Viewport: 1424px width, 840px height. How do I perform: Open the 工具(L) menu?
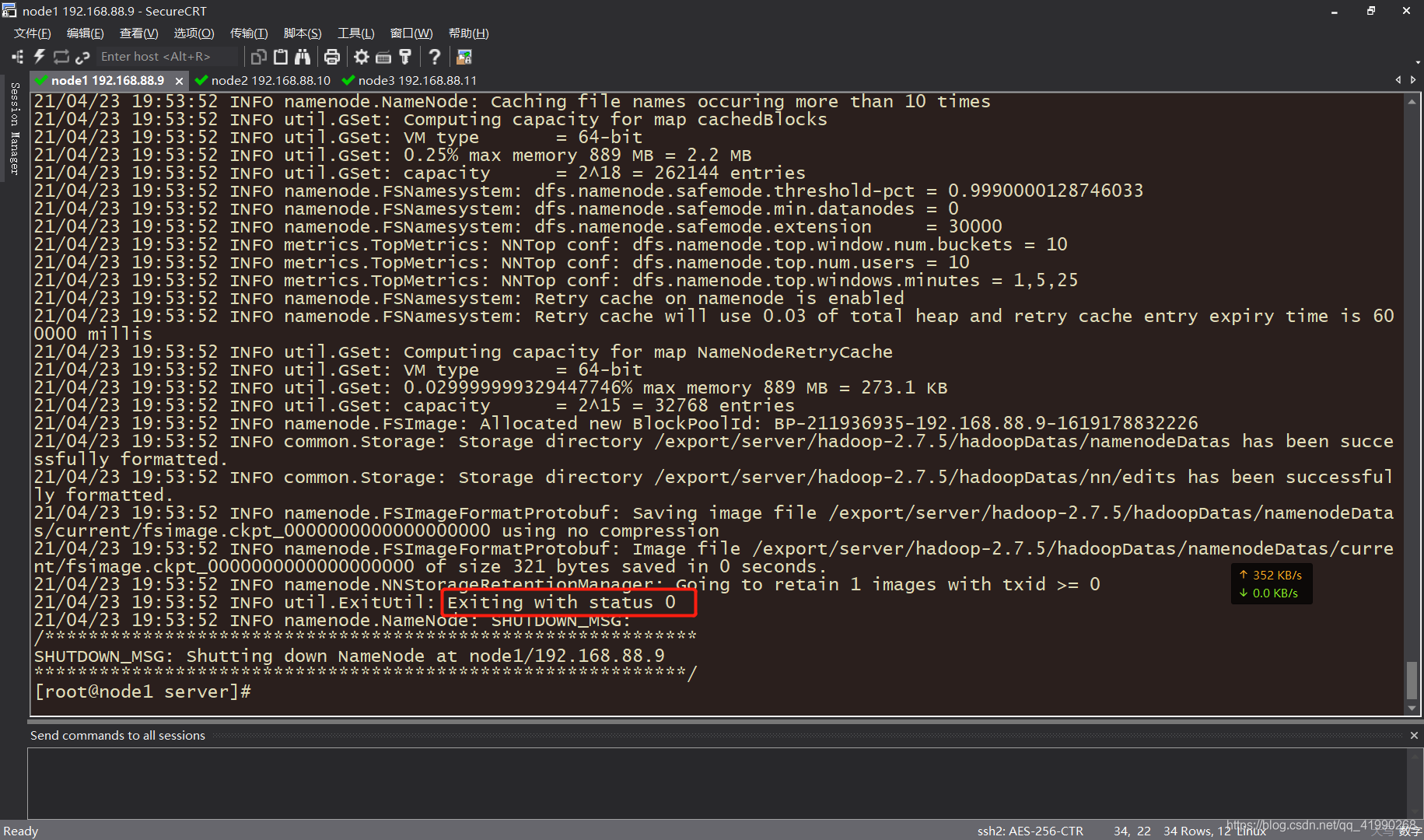(356, 33)
